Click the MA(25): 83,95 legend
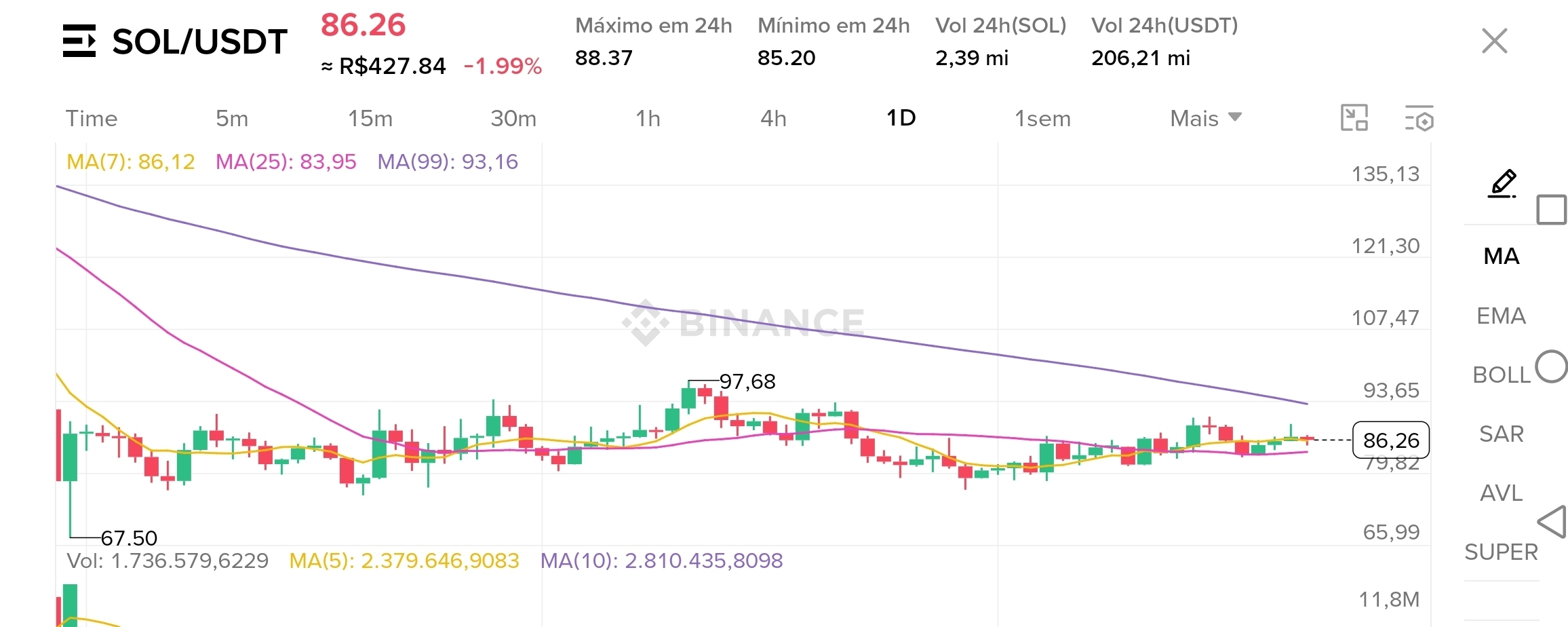Image resolution: width=1568 pixels, height=627 pixels. (286, 161)
